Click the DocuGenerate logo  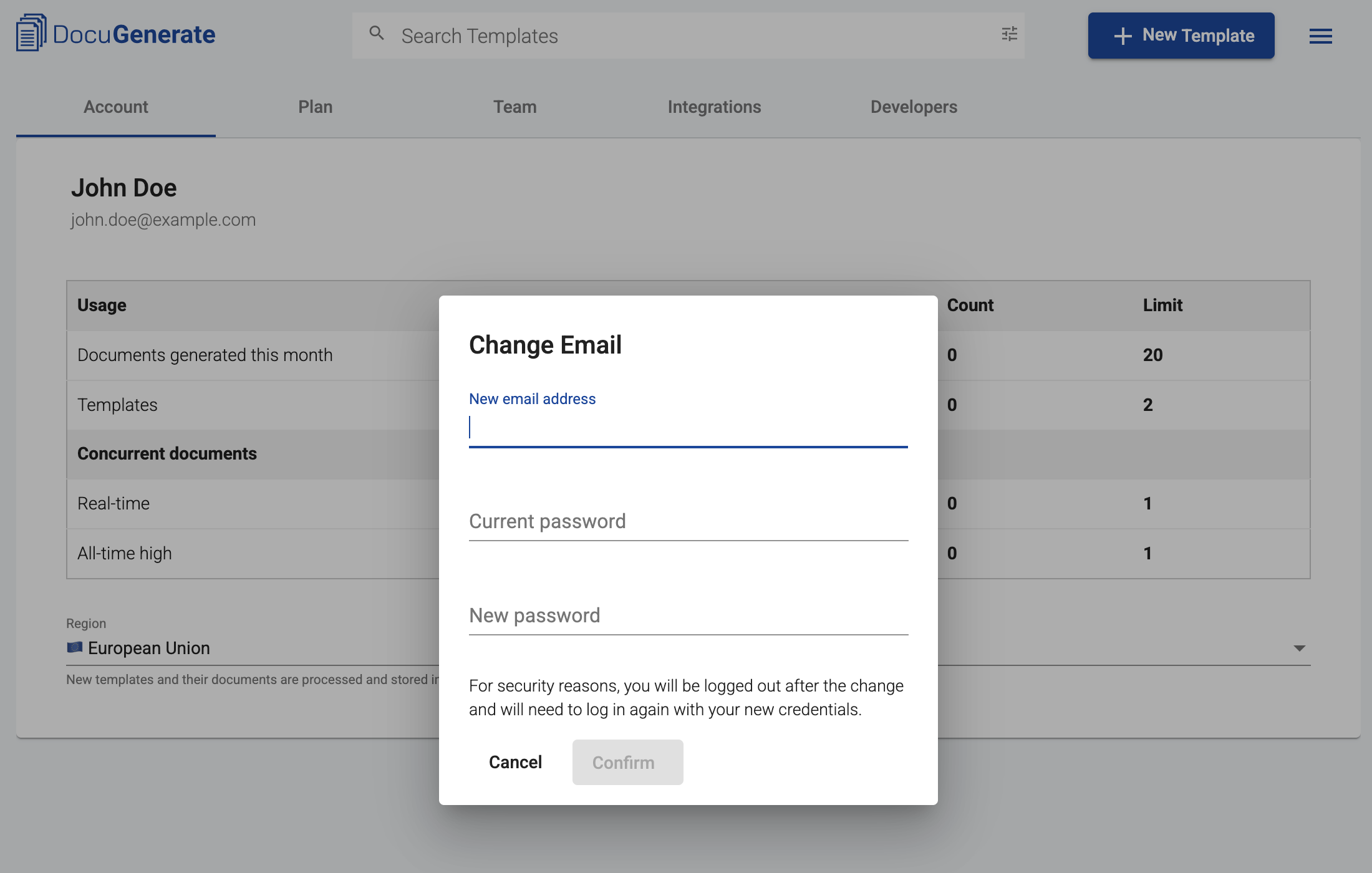point(115,34)
